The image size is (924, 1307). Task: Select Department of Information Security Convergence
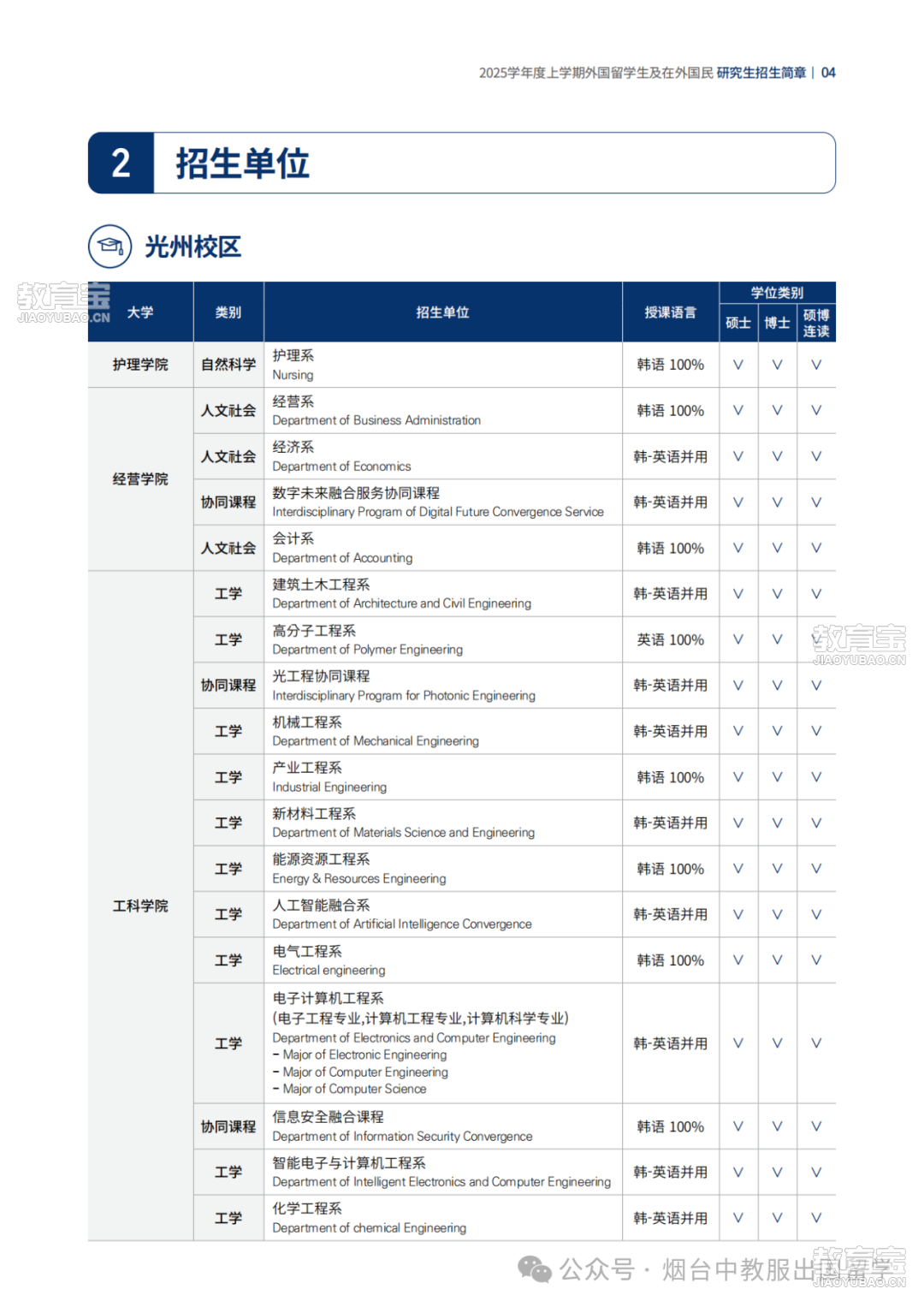[402, 1137]
